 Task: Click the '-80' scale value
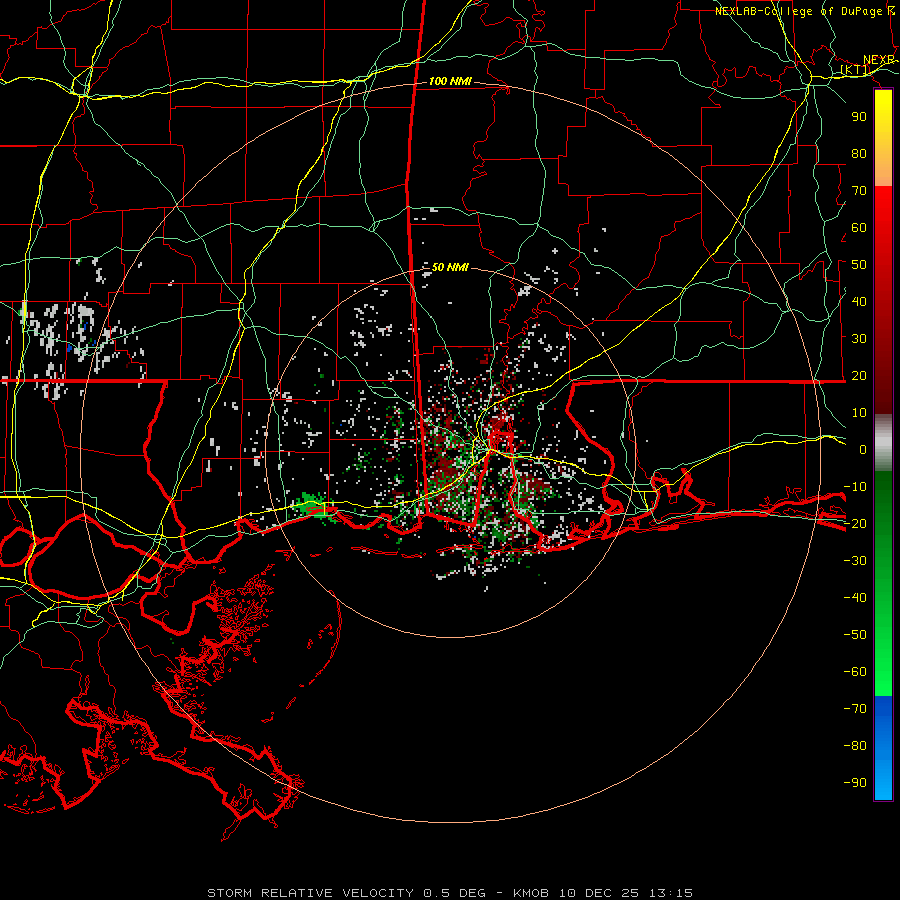tap(855, 746)
